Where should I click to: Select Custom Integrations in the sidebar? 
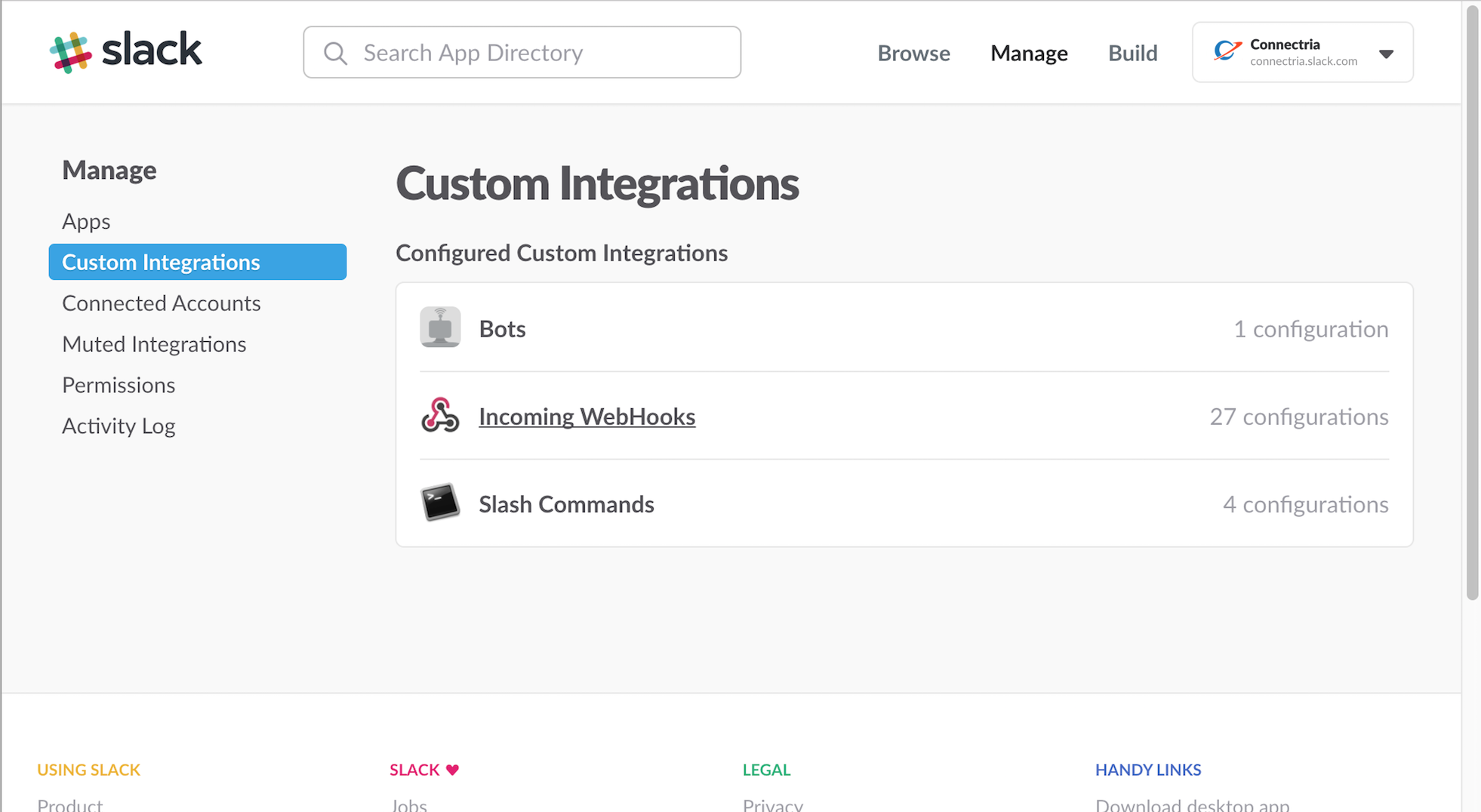(198, 262)
